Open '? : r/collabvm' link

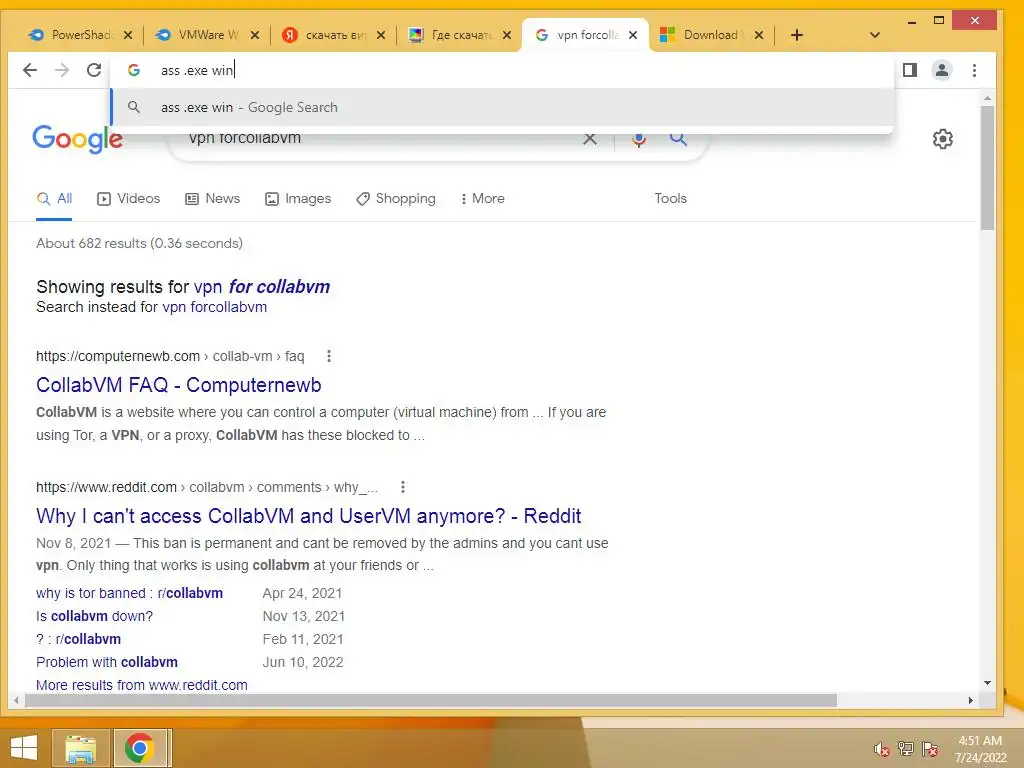point(78,639)
